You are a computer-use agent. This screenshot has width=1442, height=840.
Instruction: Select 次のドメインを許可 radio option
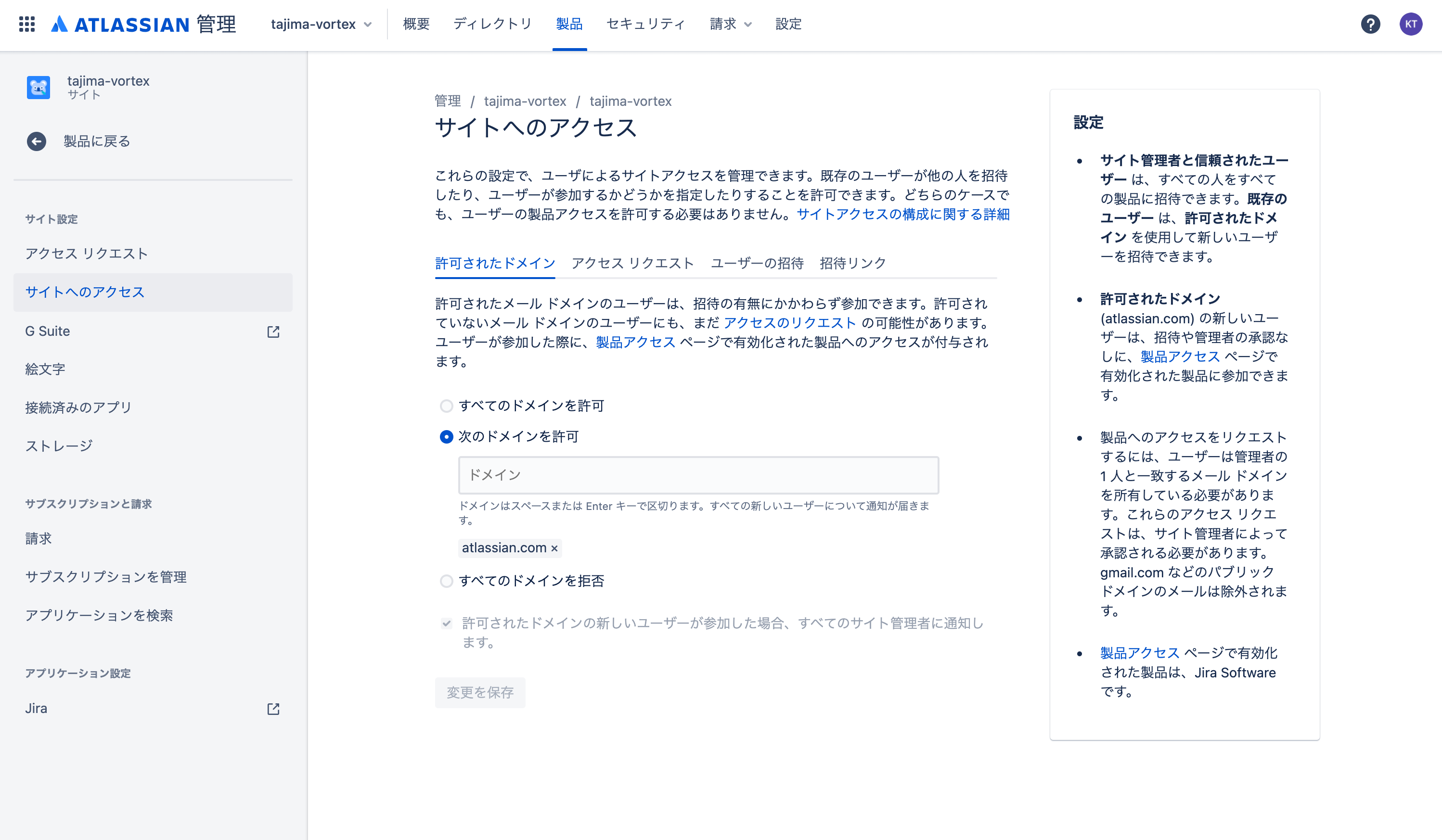coord(446,437)
